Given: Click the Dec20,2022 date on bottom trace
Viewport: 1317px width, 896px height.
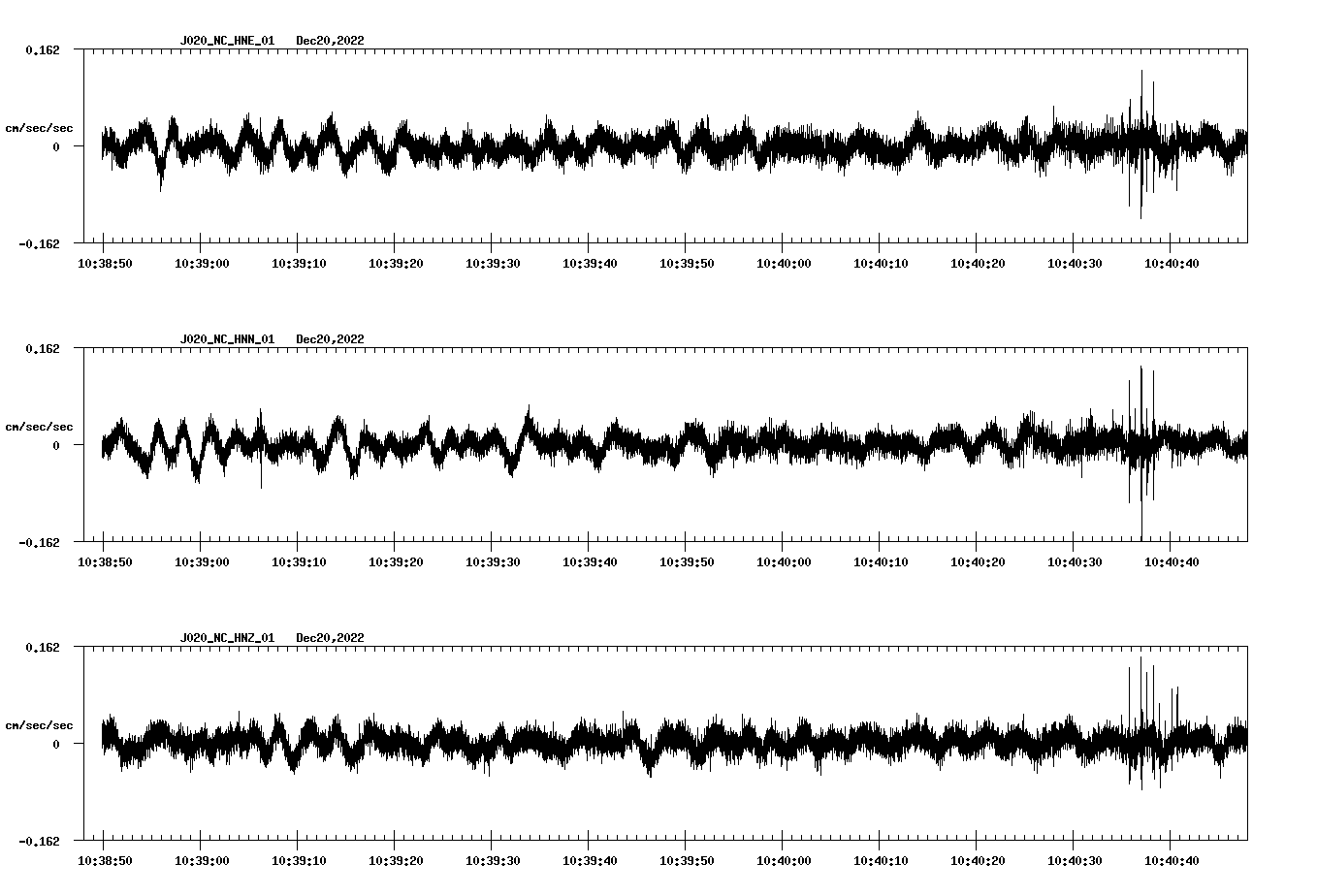Looking at the screenshot, I should (331, 638).
